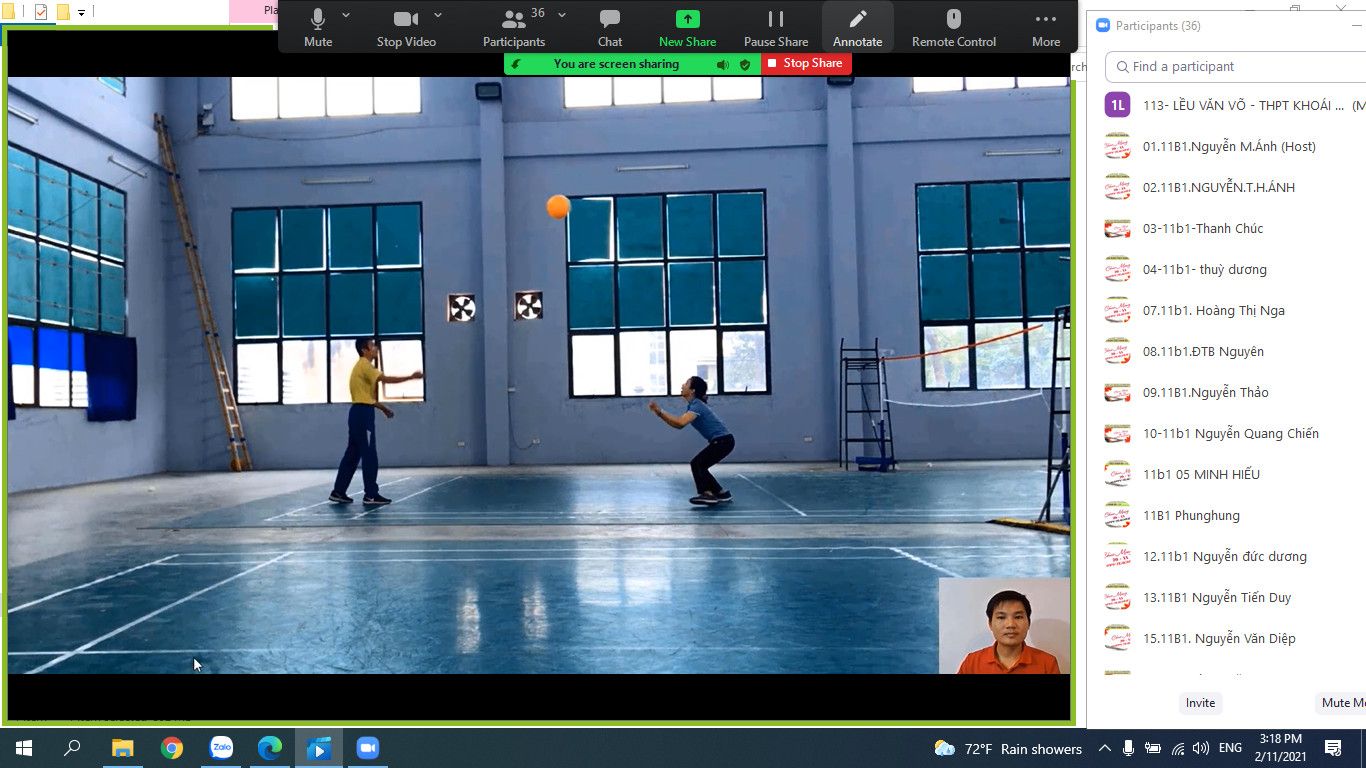The image size is (1366, 768).
Task: Click the Invite button
Action: (1200, 703)
